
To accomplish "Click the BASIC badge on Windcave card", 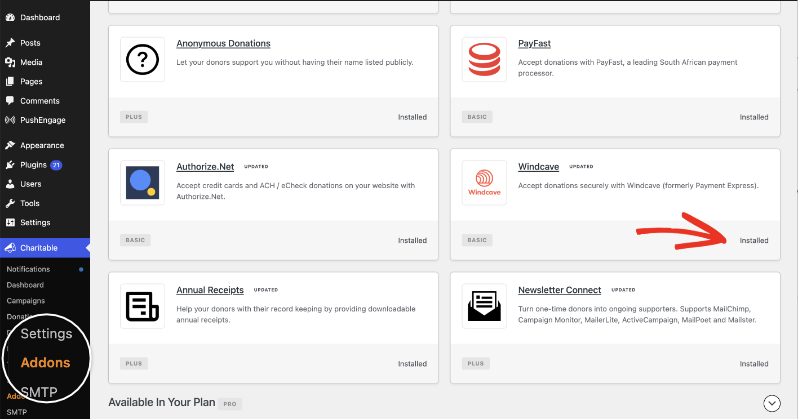I will pos(477,240).
